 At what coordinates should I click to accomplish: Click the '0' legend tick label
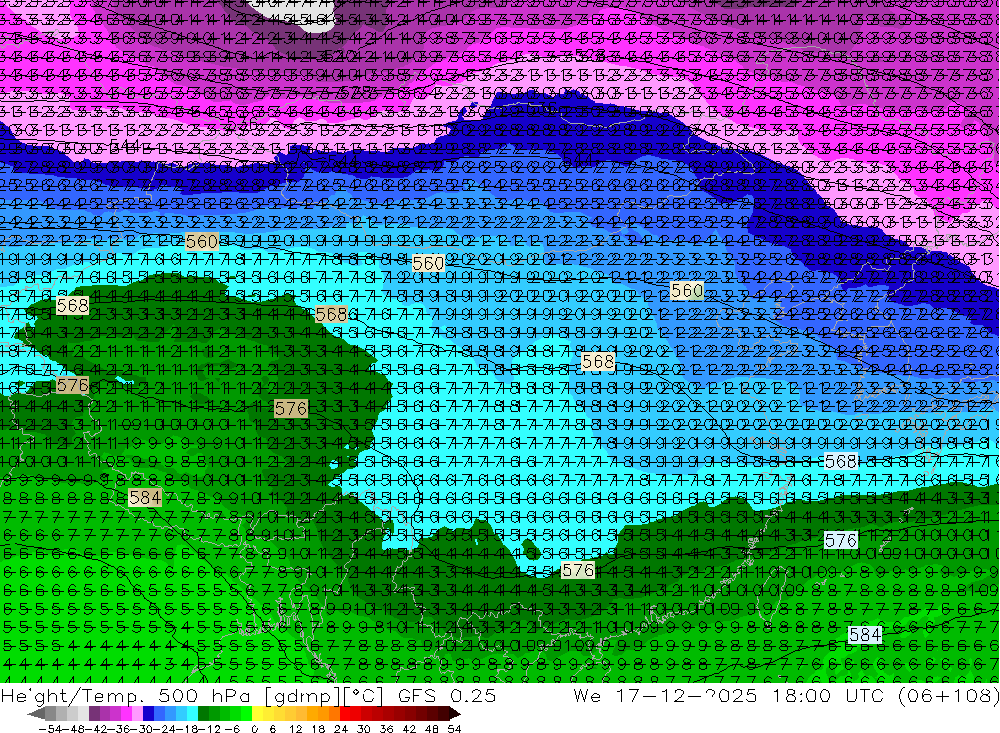[254, 729]
